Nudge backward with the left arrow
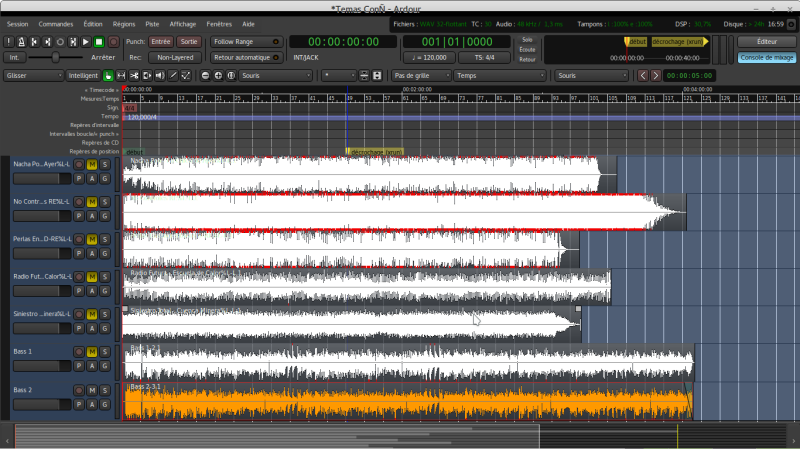Viewport: 800px width, 449px height. (643, 76)
